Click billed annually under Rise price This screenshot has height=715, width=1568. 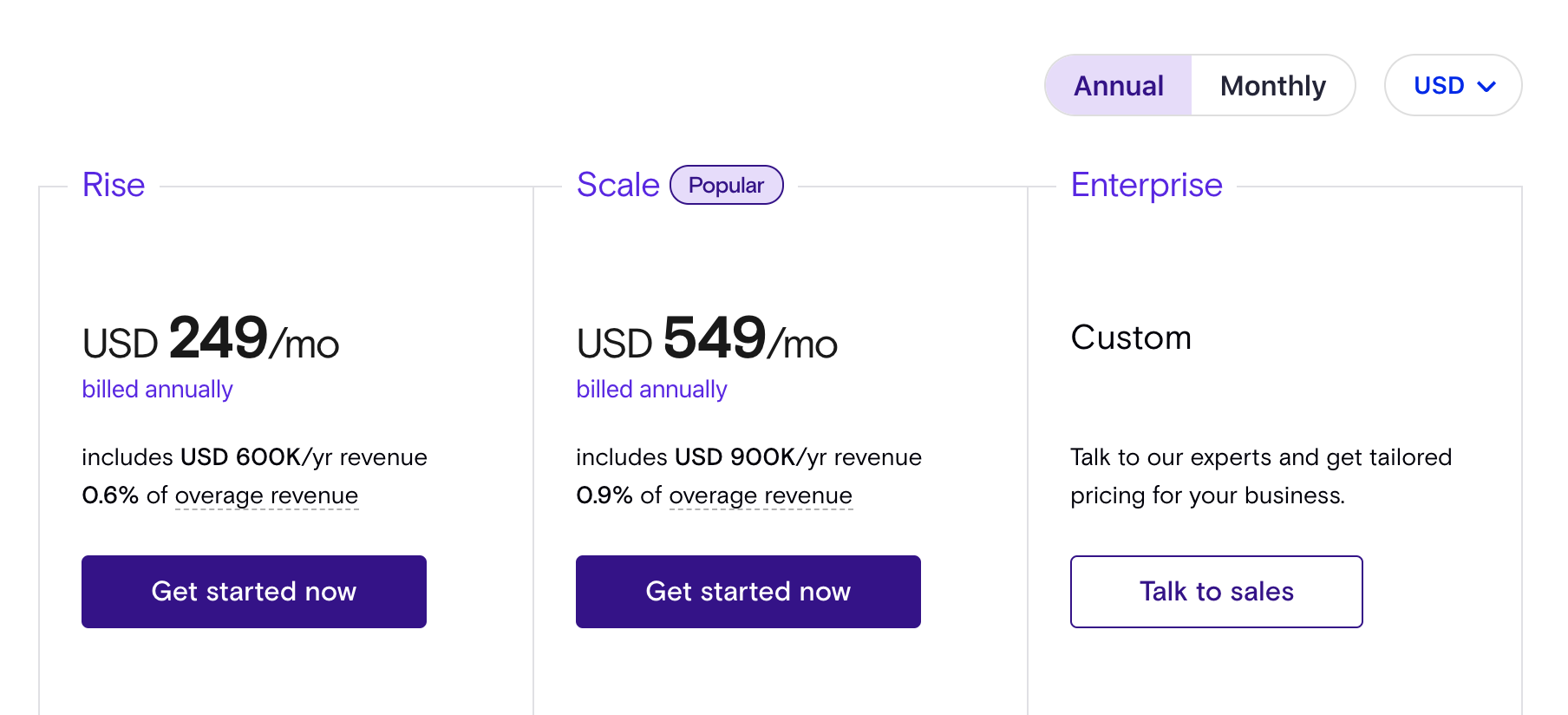[157, 389]
